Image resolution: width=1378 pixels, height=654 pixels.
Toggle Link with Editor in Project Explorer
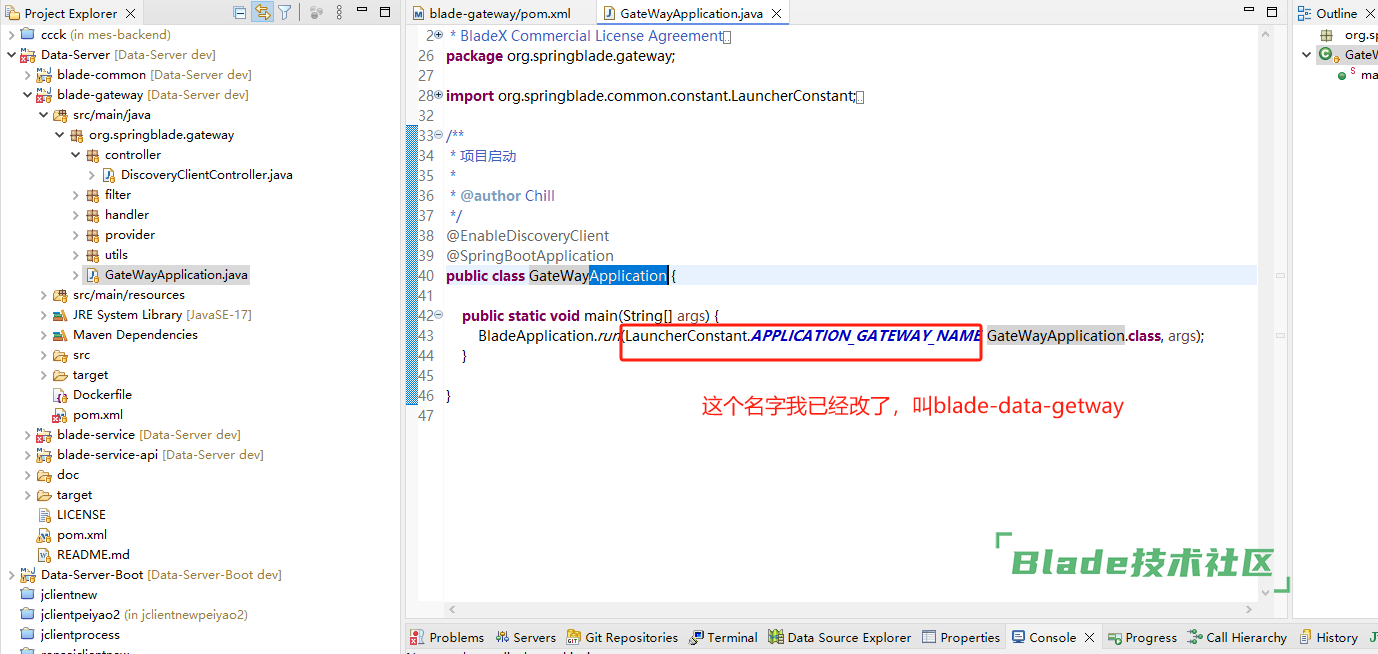tap(262, 13)
